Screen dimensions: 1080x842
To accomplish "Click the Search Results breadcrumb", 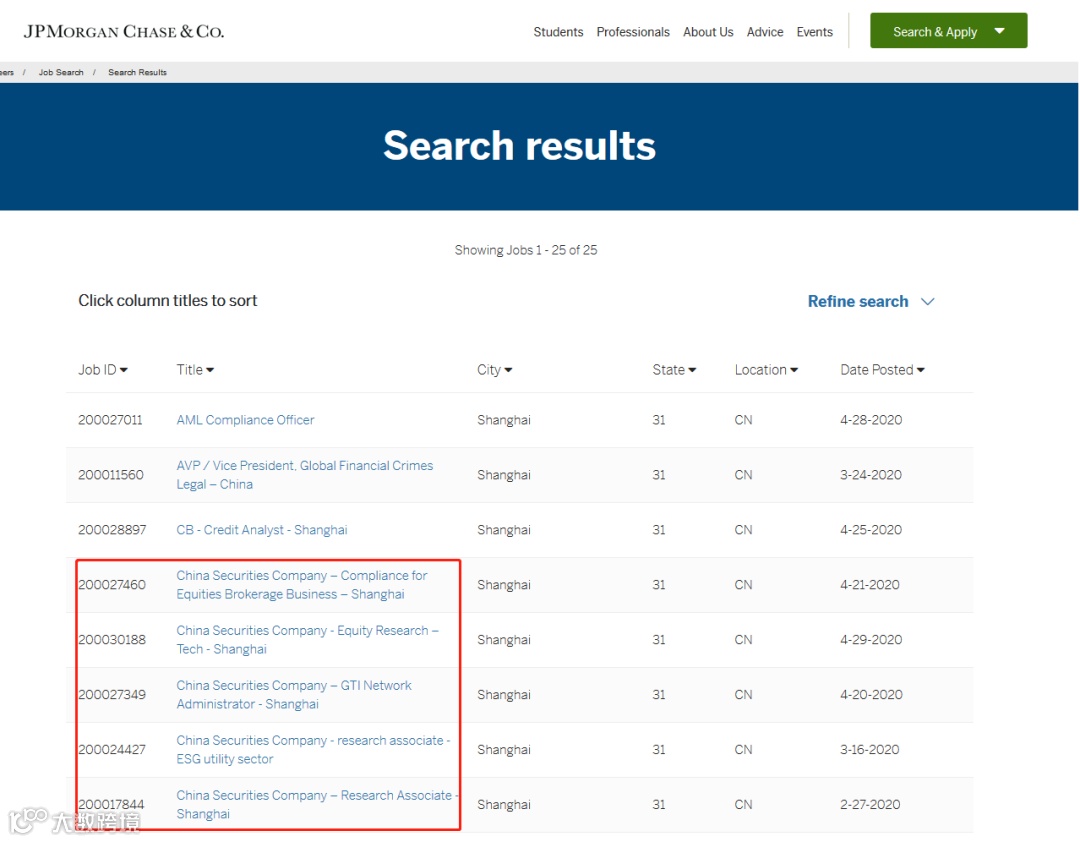I will [137, 72].
